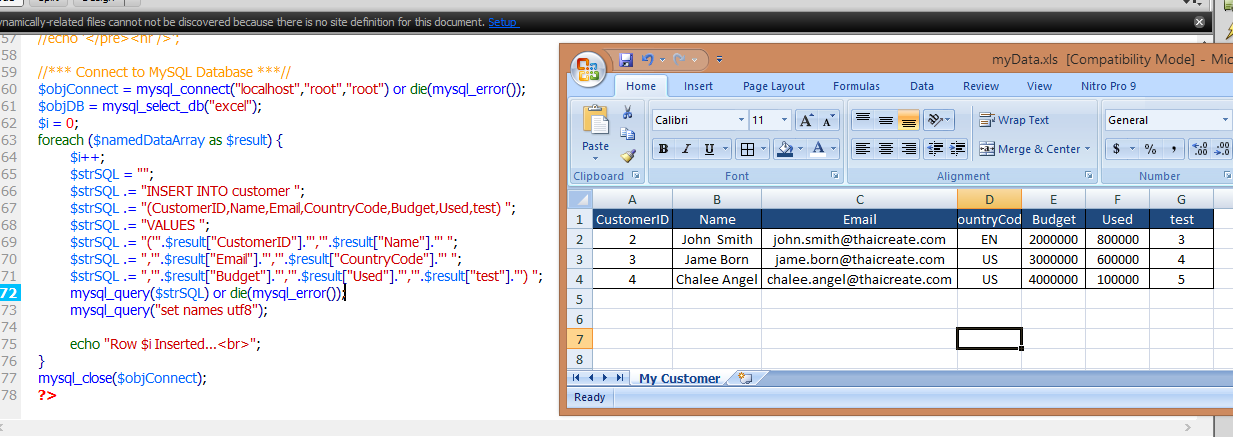Open the Merge & Center dropdown arrow
The width and height of the screenshot is (1233, 437).
tap(1089, 149)
